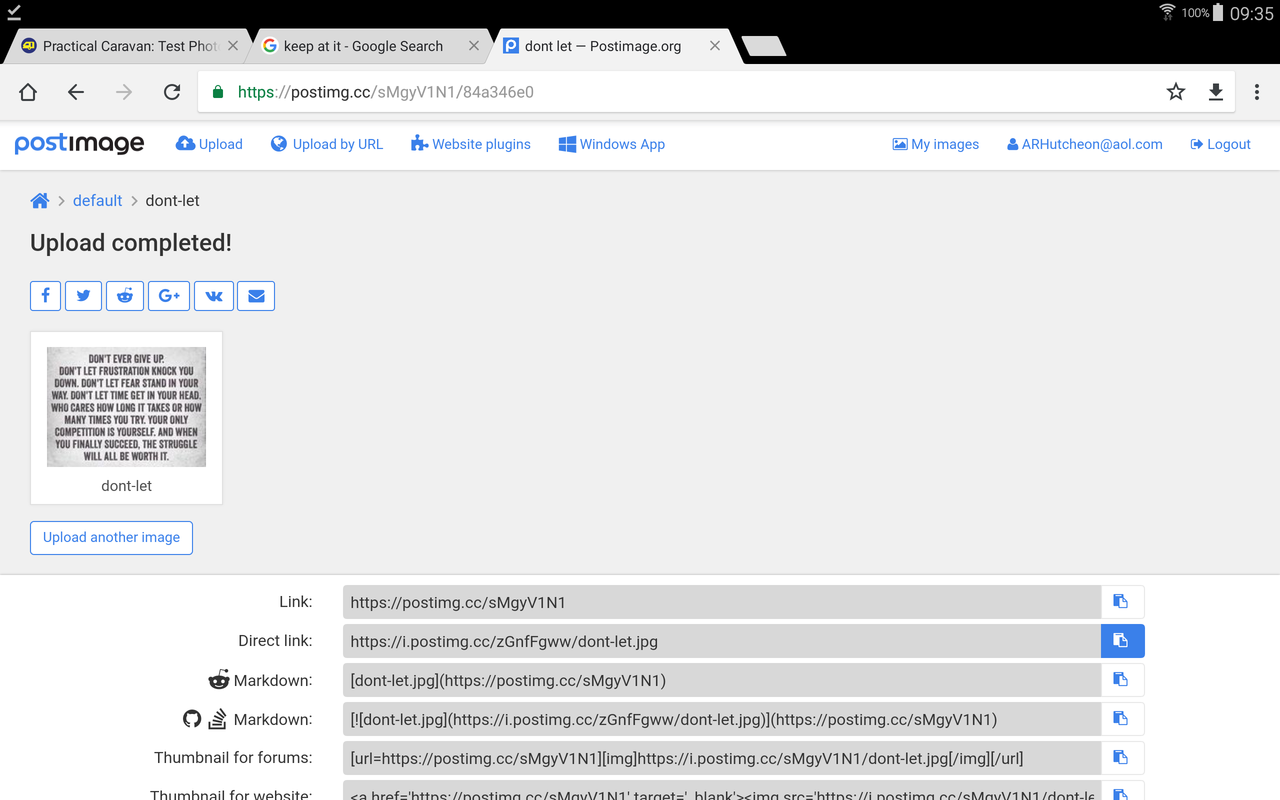Image resolution: width=1280 pixels, height=800 pixels.
Task: Open the Upload menu item
Action: [209, 144]
